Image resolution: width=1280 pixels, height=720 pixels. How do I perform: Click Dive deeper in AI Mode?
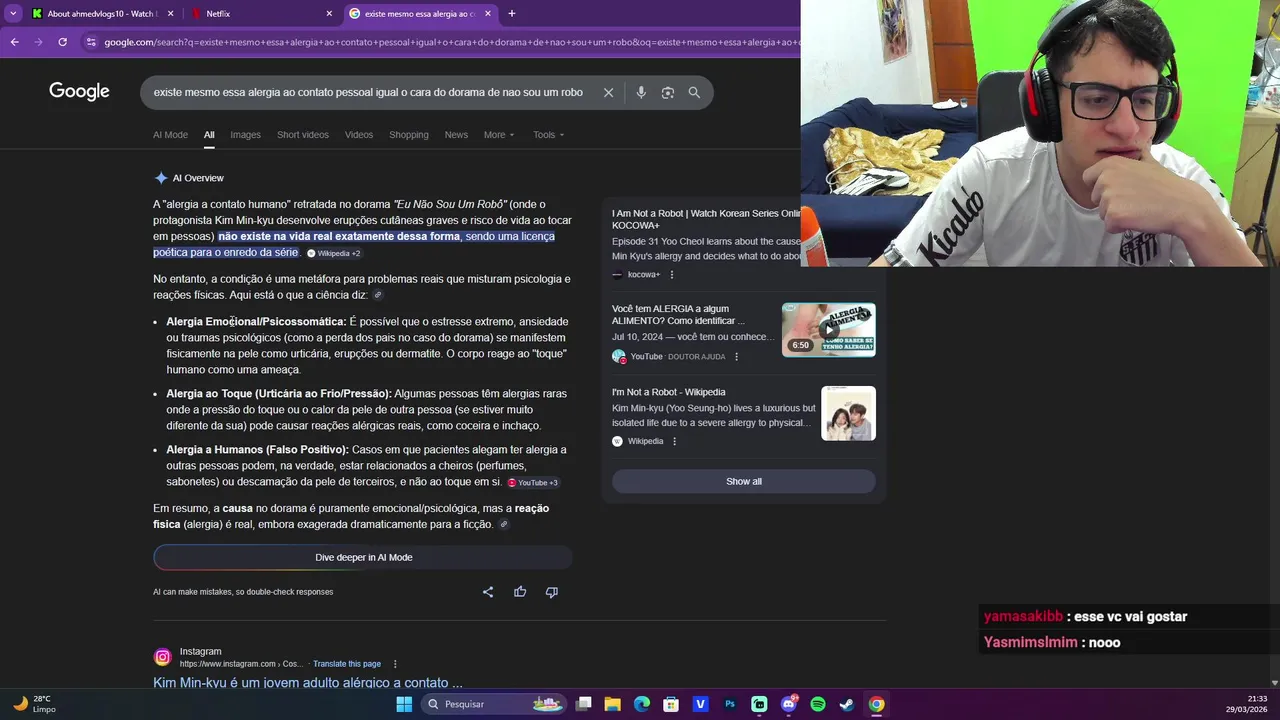363,557
